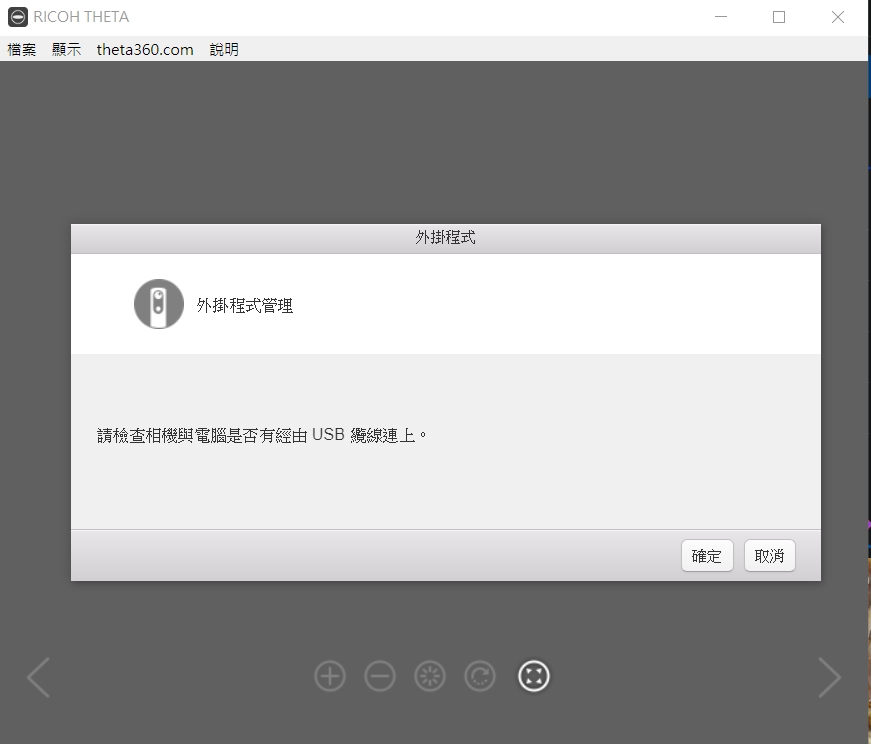The image size is (871, 744).
Task: Click the RICOH THETA title bar logo
Action: [x=17, y=17]
